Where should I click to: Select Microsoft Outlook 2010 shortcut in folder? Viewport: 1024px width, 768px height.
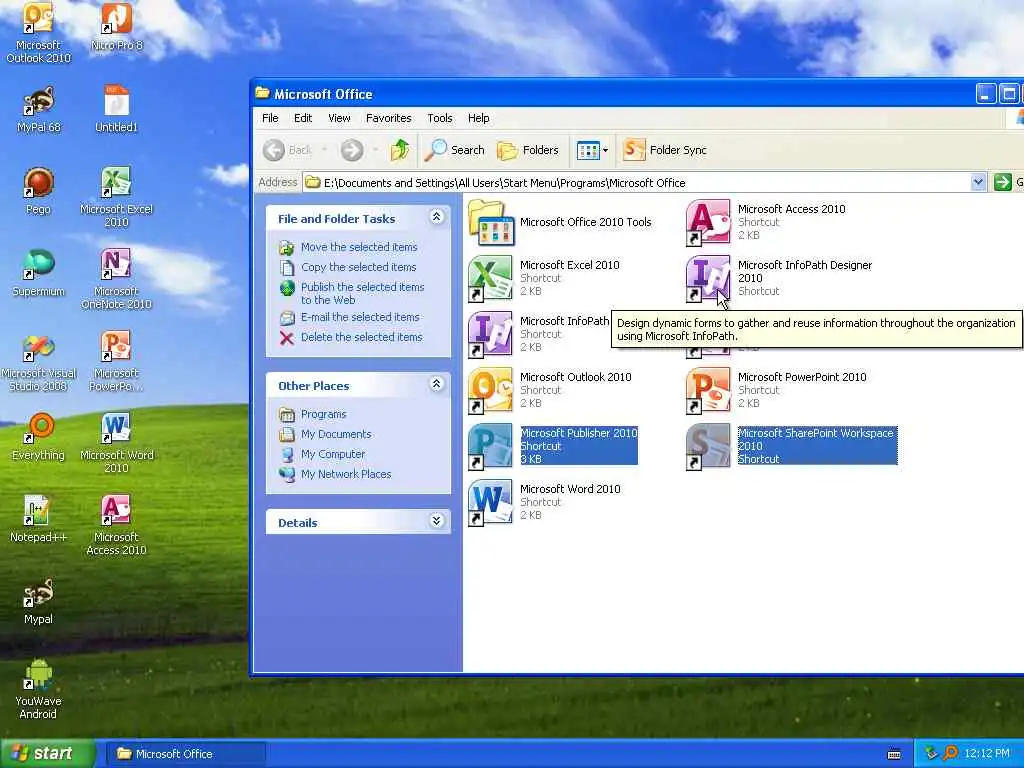[x=549, y=391]
